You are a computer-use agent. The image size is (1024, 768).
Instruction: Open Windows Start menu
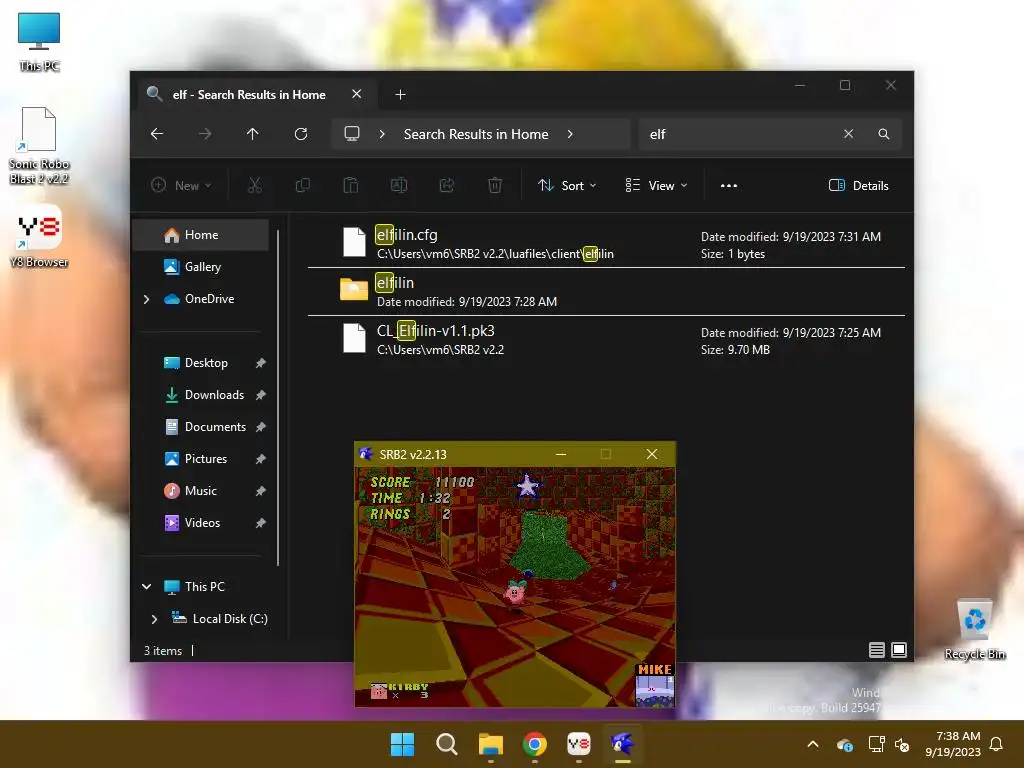point(402,744)
